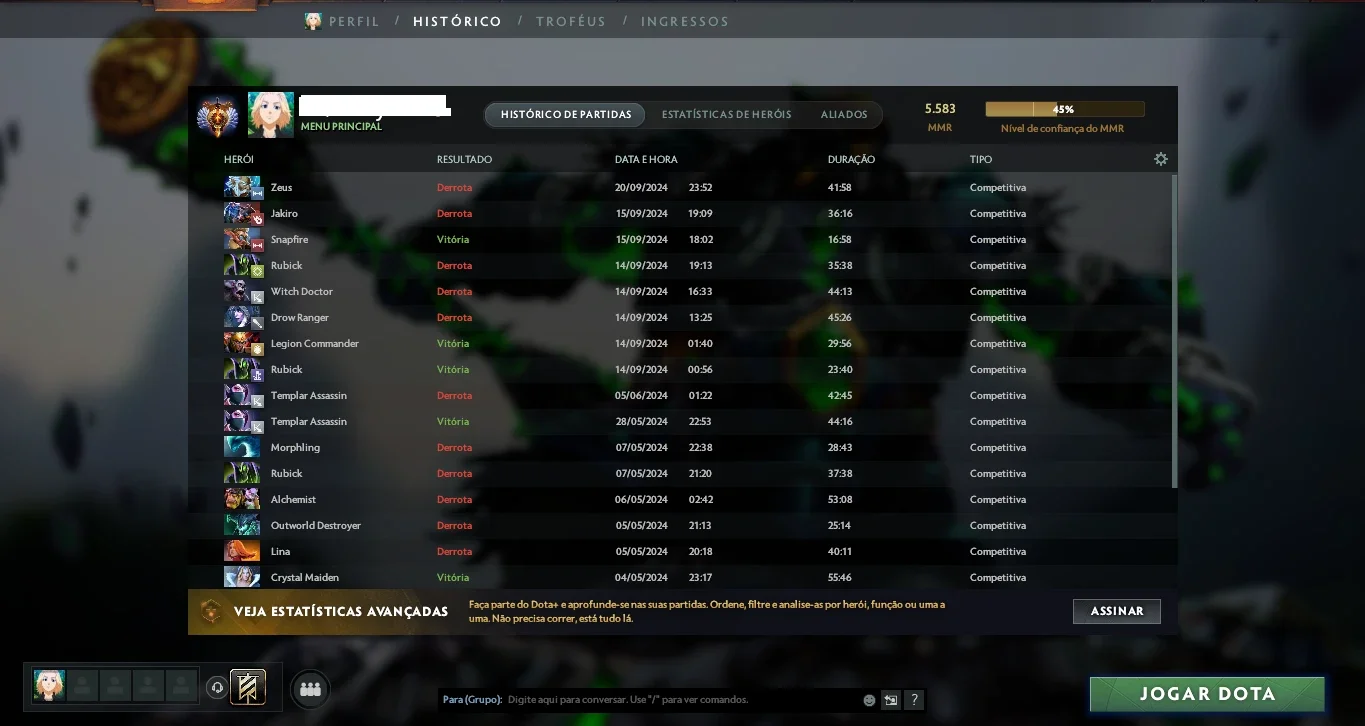The image size is (1365, 726).
Task: Pop out the chat window icon
Action: point(891,700)
